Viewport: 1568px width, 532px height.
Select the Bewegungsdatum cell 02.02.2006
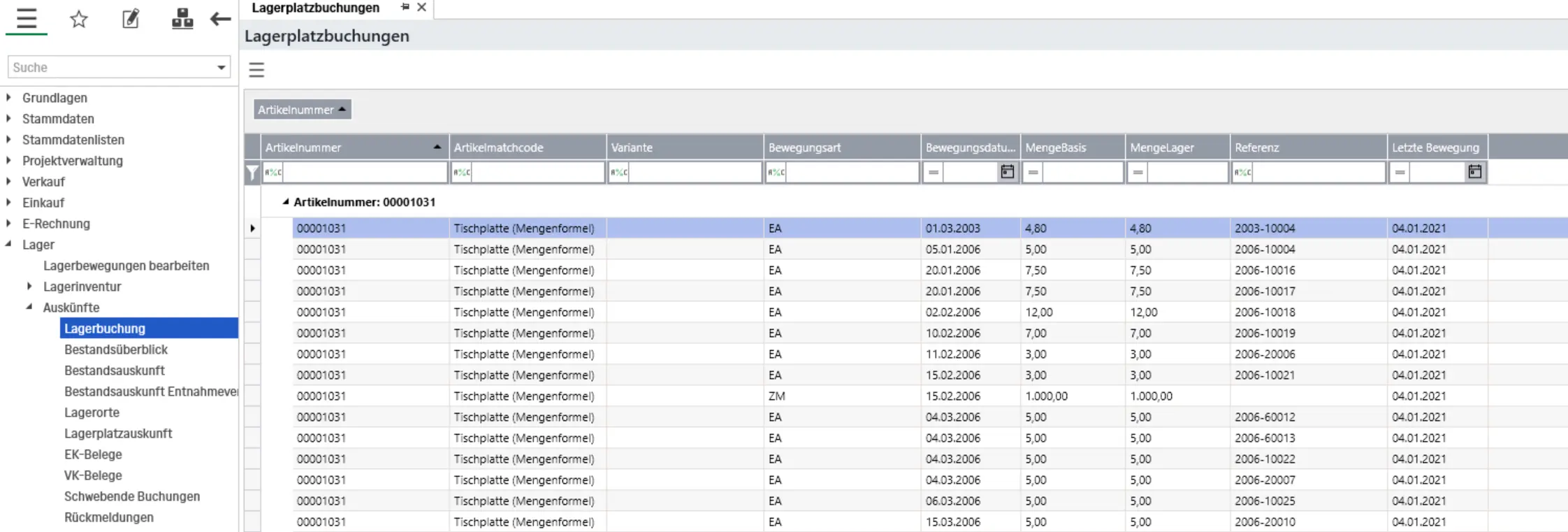point(971,312)
